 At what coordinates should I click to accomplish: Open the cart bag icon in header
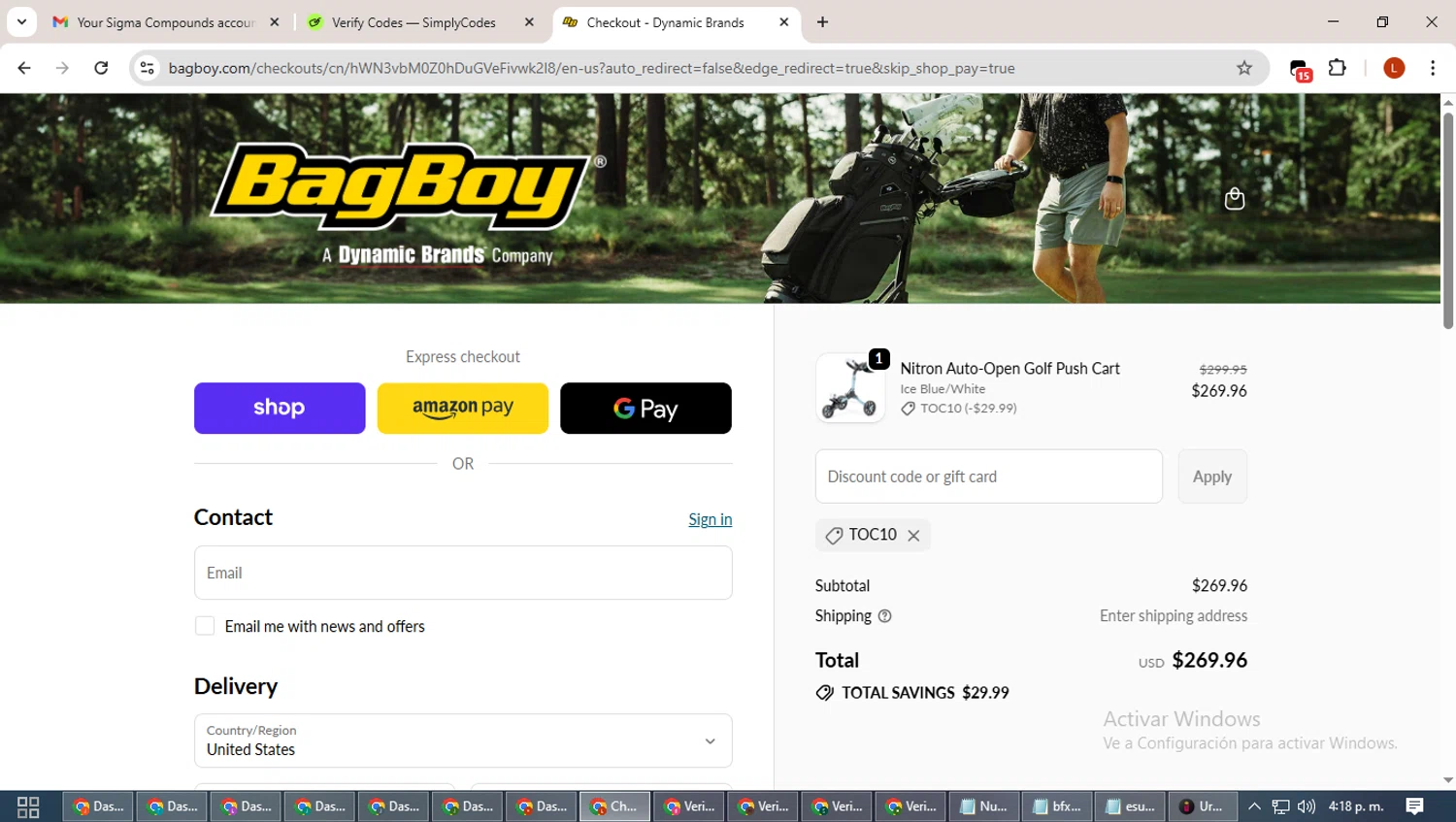click(x=1234, y=198)
